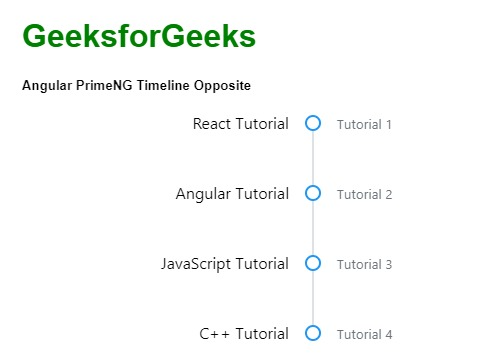
Task: Click the GeeksforGeeks green heading
Action: coord(139,36)
